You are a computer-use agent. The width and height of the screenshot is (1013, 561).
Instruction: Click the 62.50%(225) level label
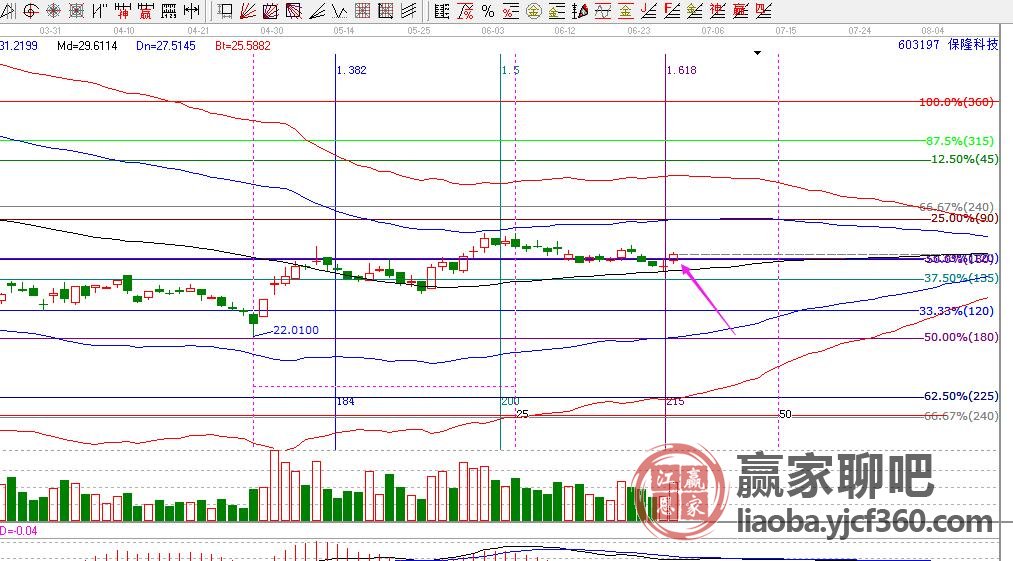click(x=961, y=396)
